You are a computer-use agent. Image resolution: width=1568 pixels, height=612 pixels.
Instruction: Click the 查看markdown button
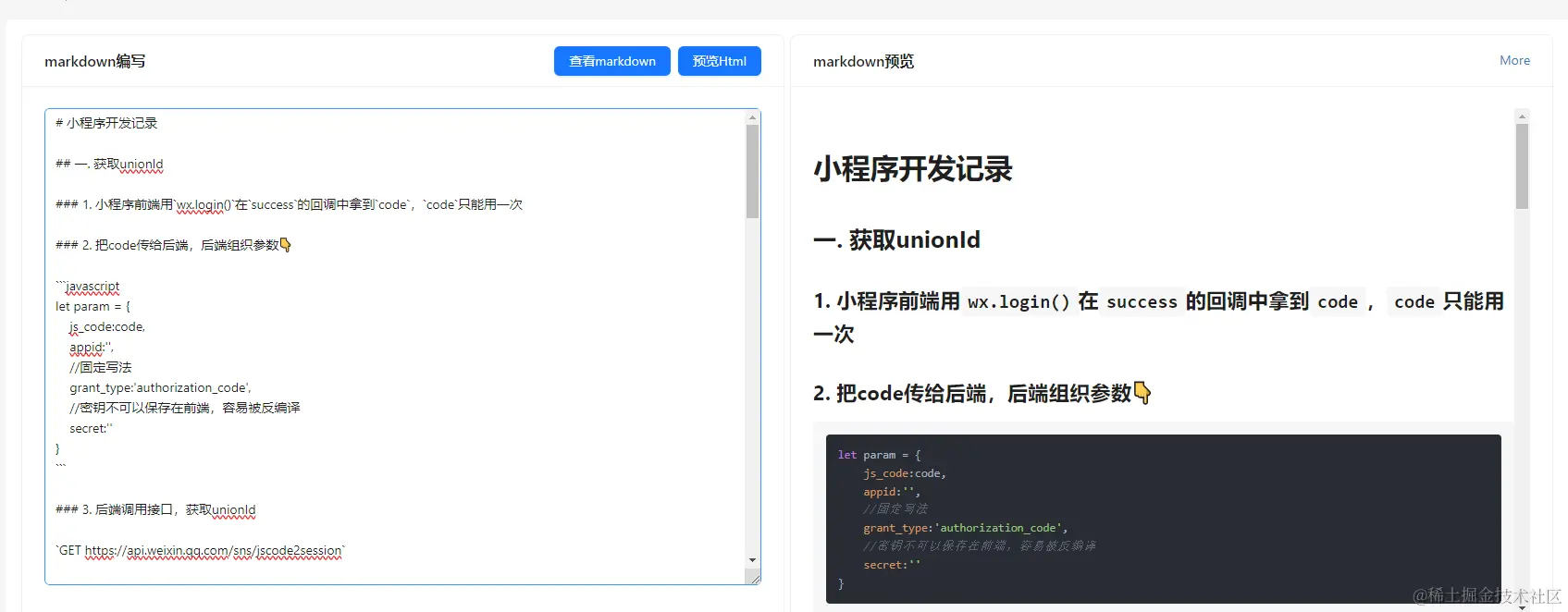tap(611, 61)
